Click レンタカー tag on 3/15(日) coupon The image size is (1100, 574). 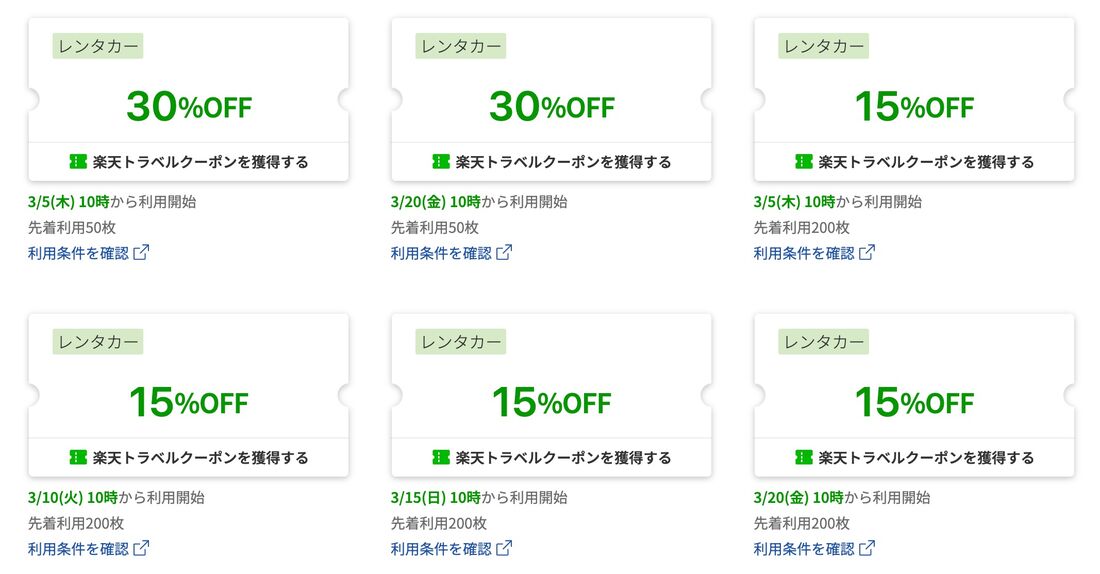tap(460, 342)
